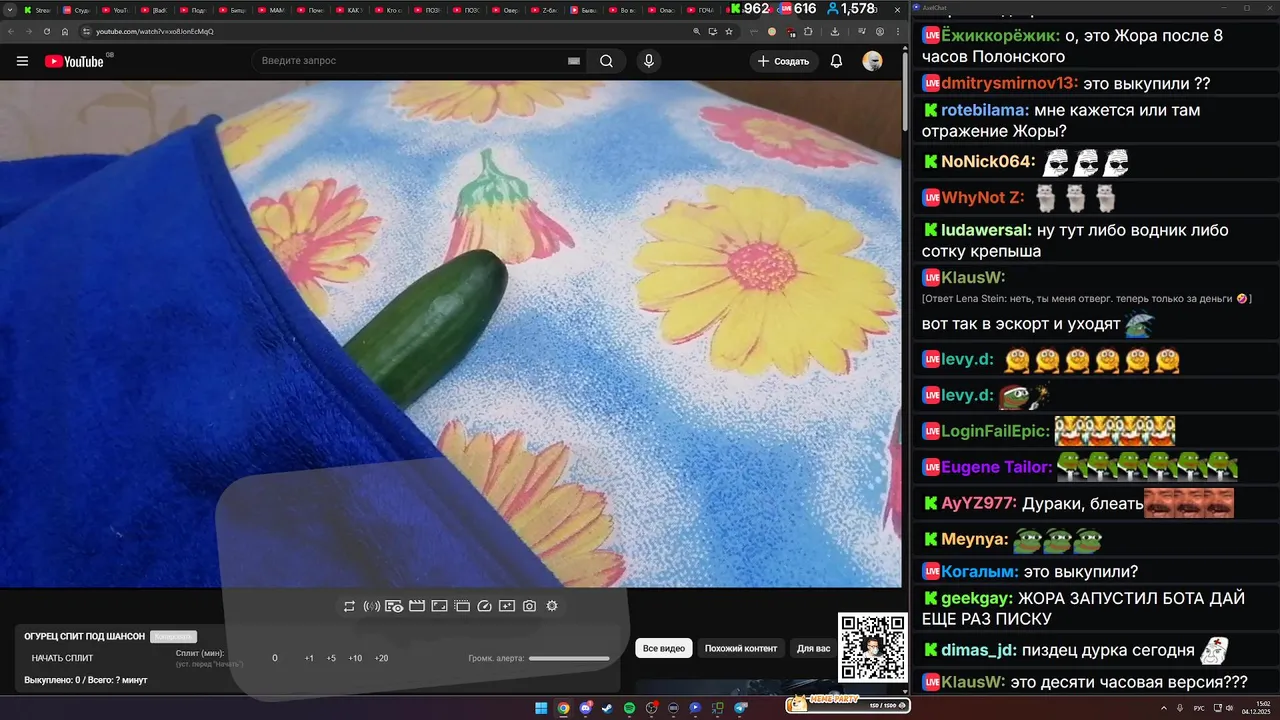The height and width of the screenshot is (720, 1280).
Task: Go to the YouTube home logo
Action: 75,61
